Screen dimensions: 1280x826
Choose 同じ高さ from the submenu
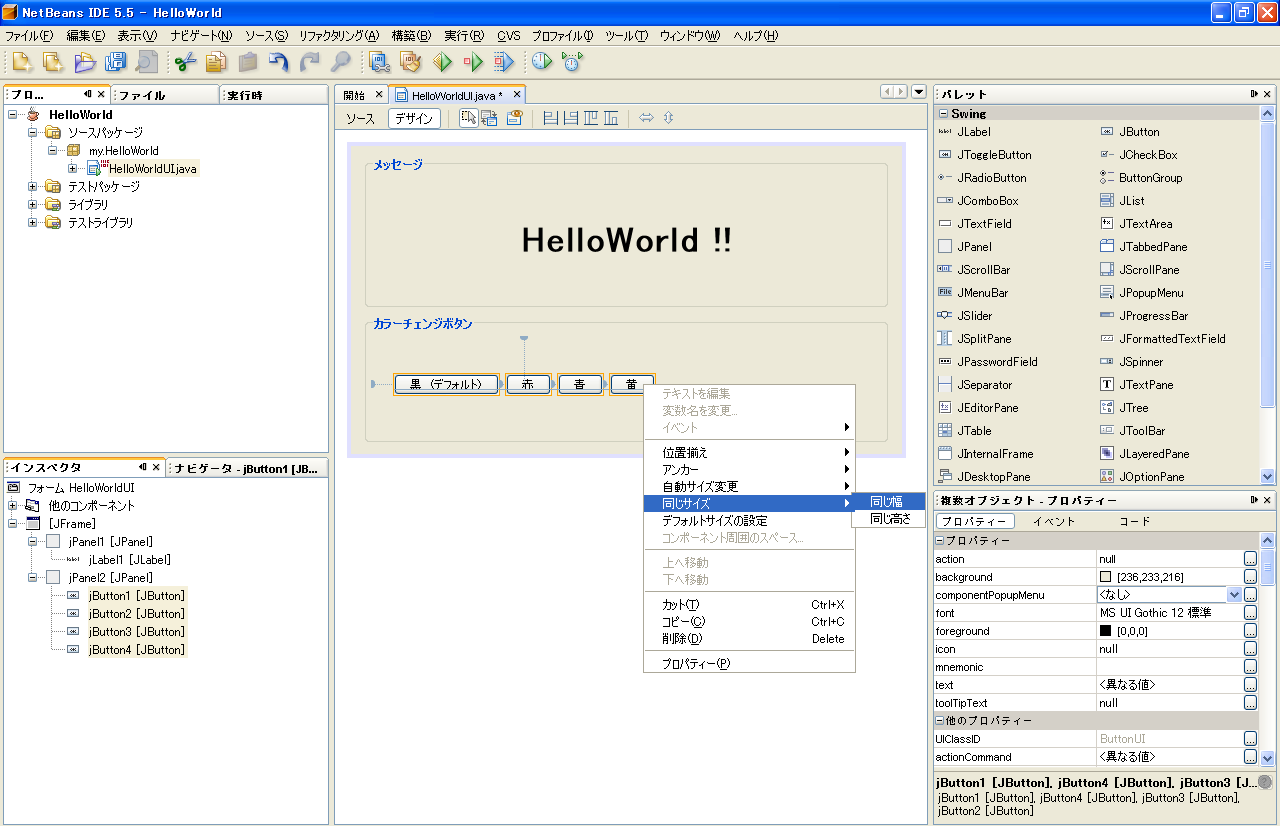[x=888, y=519]
